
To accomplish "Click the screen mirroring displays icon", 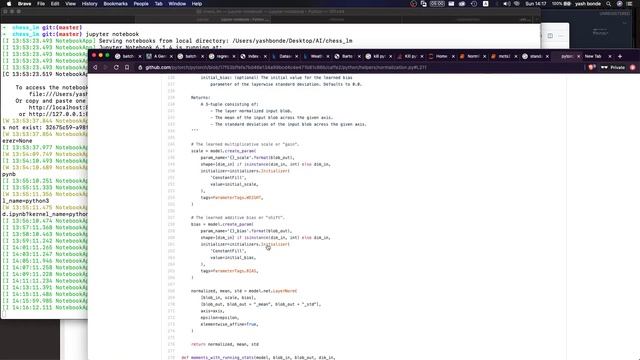I will click(x=424, y=4).
